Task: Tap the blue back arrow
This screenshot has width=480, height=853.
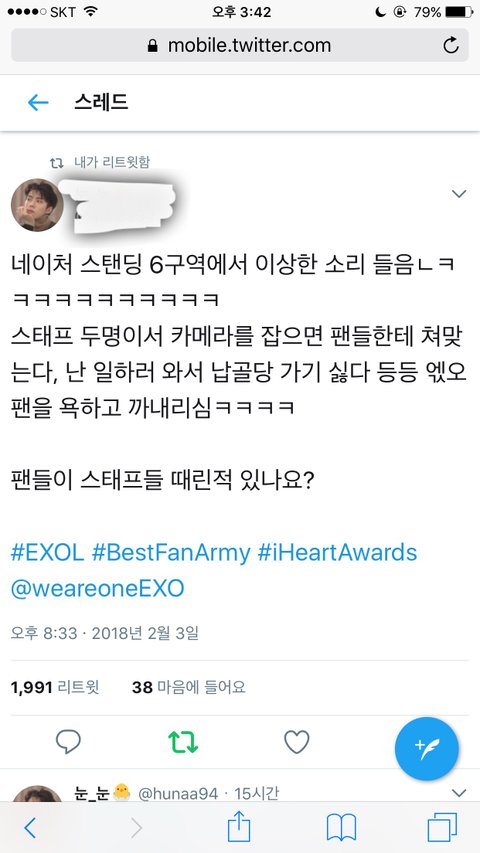Action: point(38,102)
